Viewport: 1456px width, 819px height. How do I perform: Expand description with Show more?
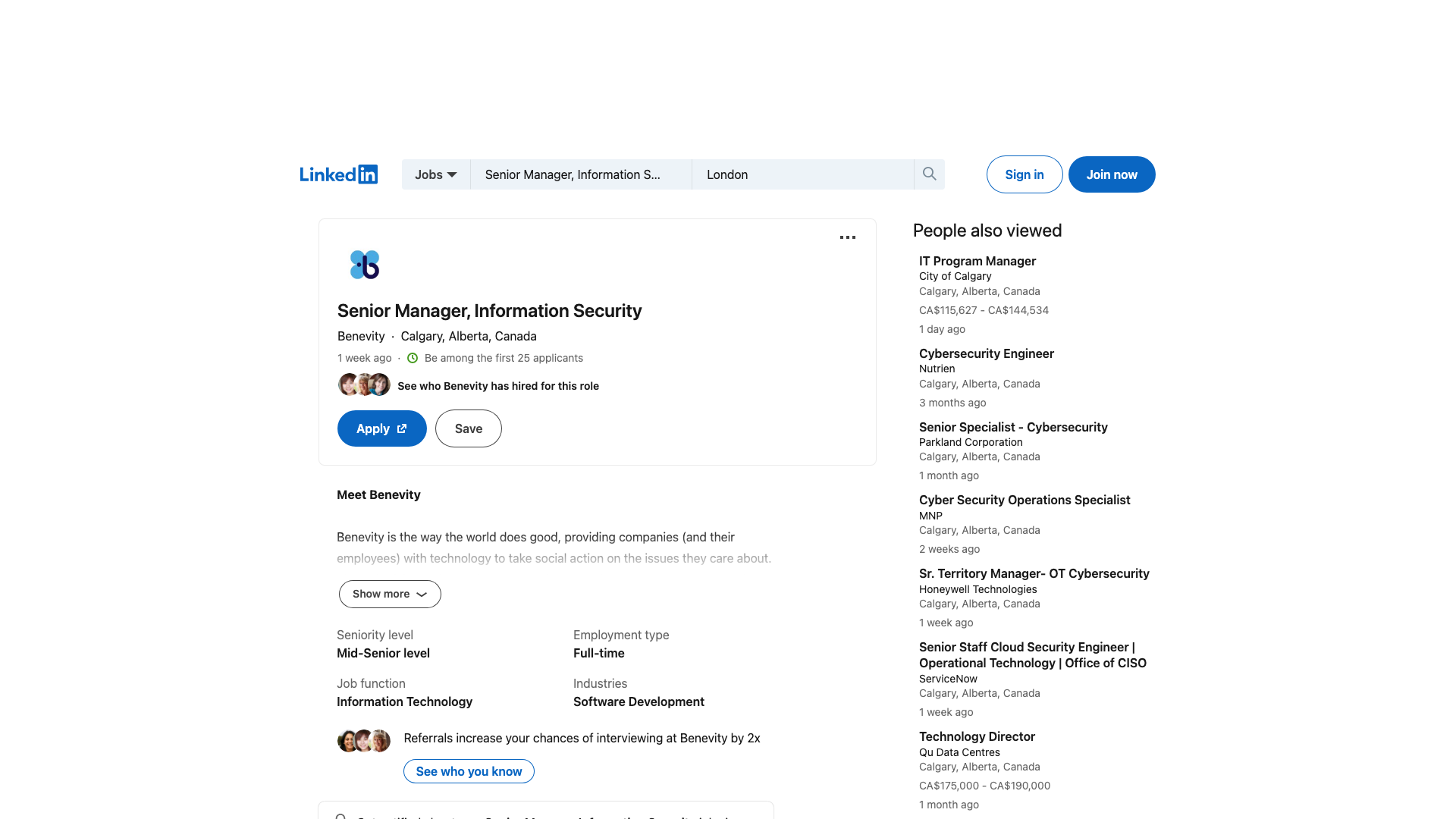coord(390,594)
